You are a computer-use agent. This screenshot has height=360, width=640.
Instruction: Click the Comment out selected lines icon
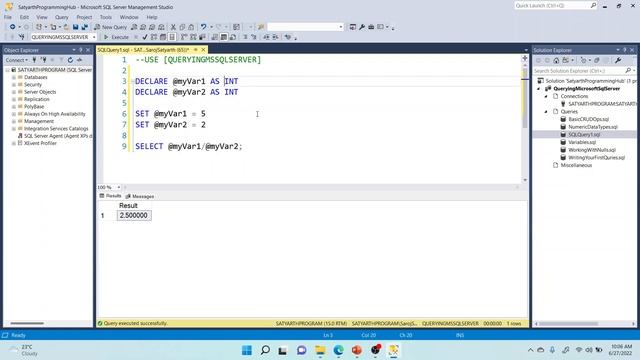(x=245, y=37)
